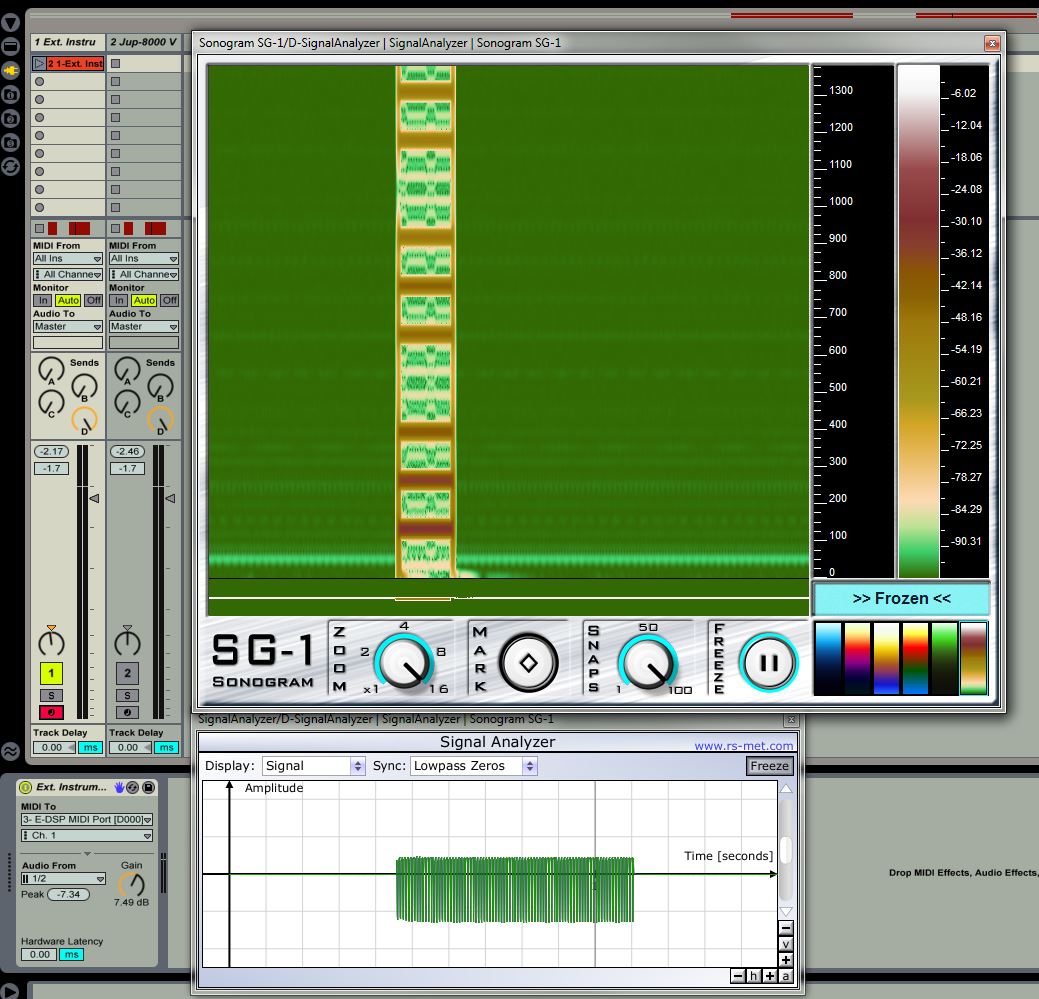The width and height of the screenshot is (1039, 999).
Task: Open the www.rs-met.com link
Action: tap(743, 746)
